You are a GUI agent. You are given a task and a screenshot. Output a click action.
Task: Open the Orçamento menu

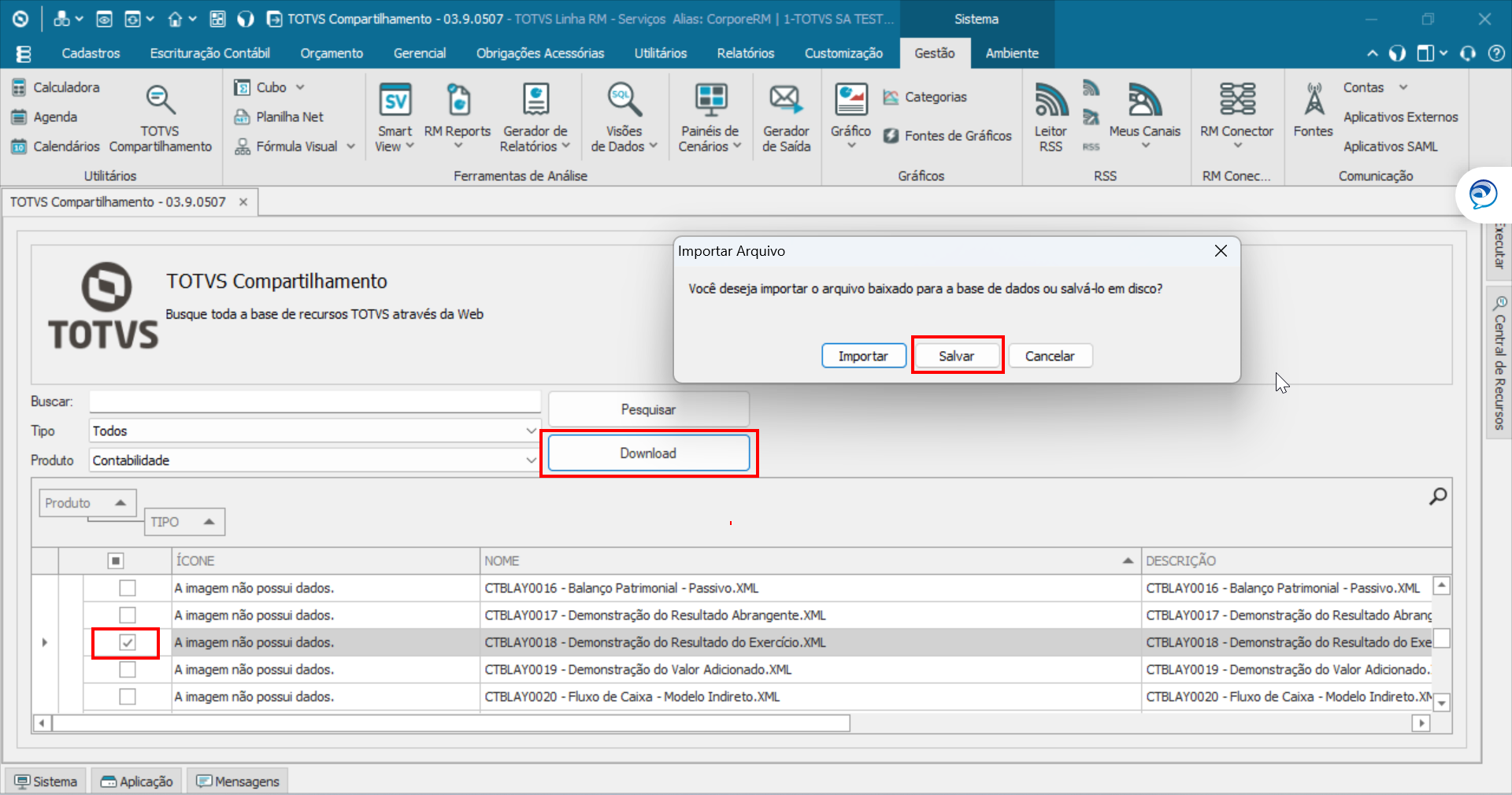[x=332, y=54]
